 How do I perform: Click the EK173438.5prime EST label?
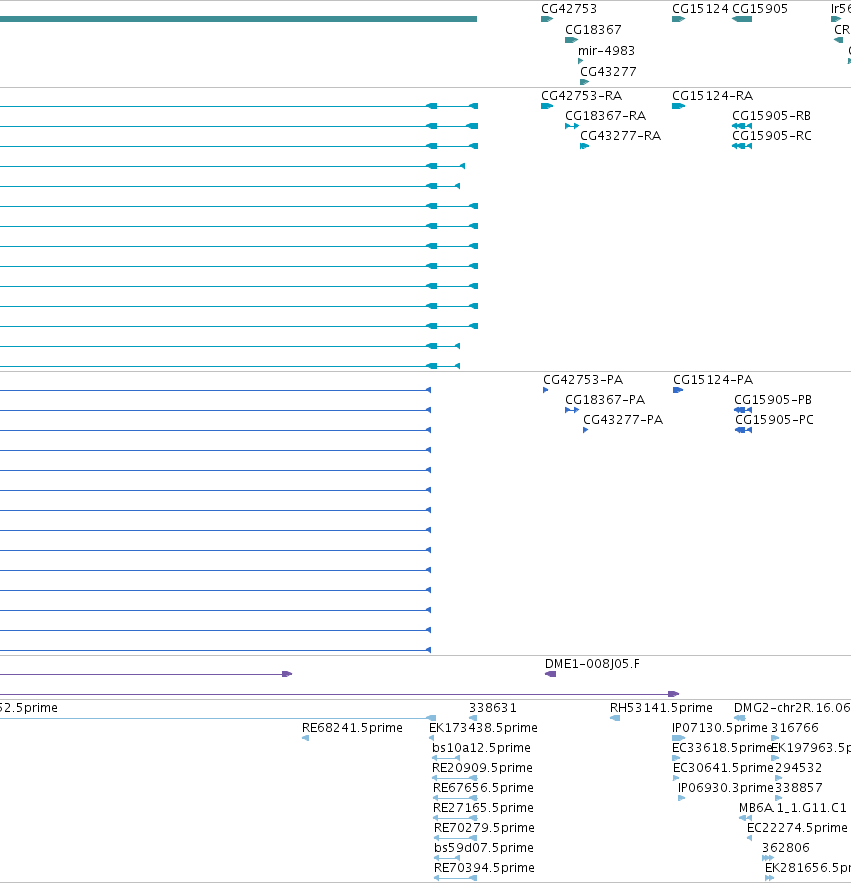[483, 728]
